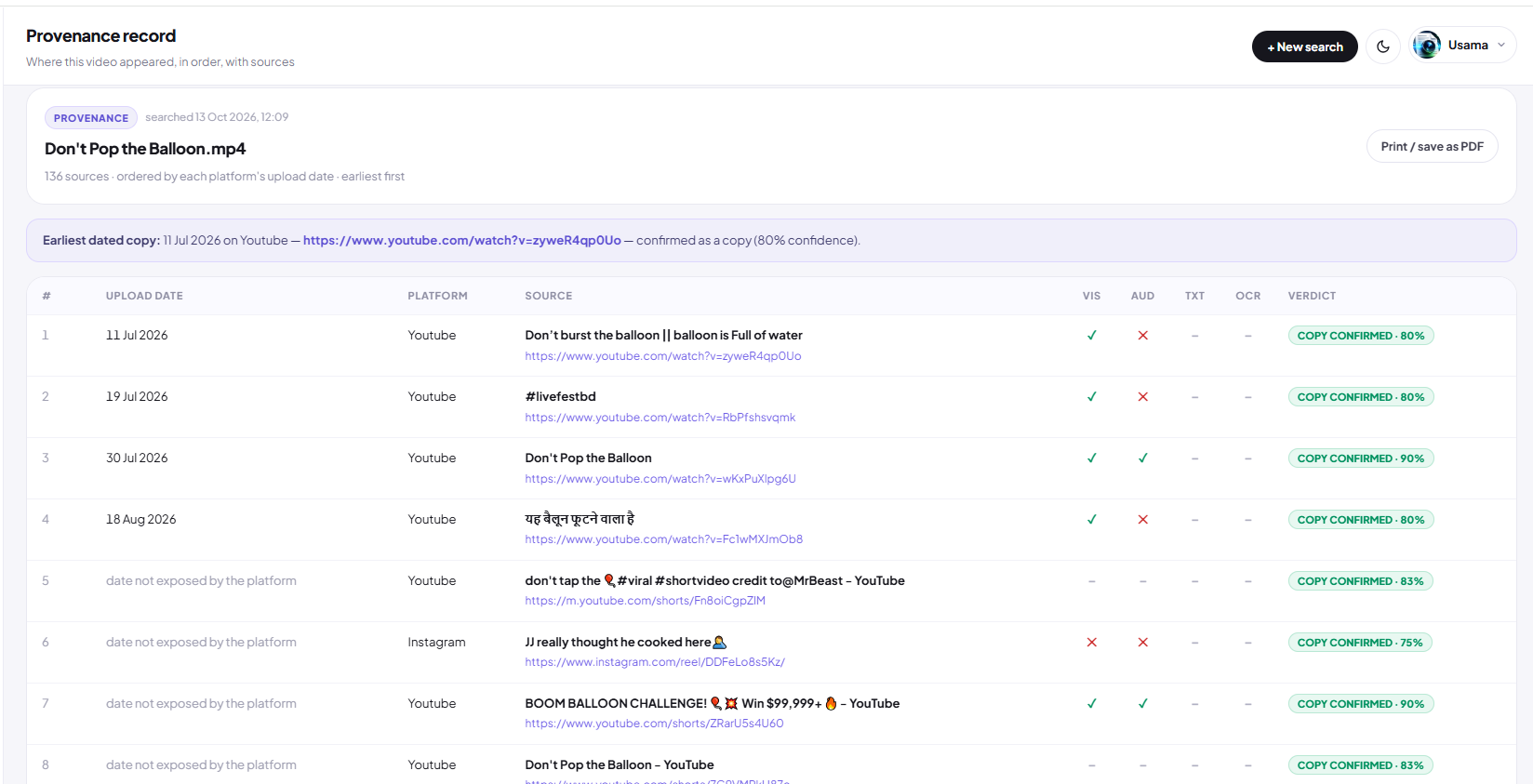The height and width of the screenshot is (784, 1533).
Task: Click the 19 Jul 2026 upload date cell
Action: (x=137, y=397)
